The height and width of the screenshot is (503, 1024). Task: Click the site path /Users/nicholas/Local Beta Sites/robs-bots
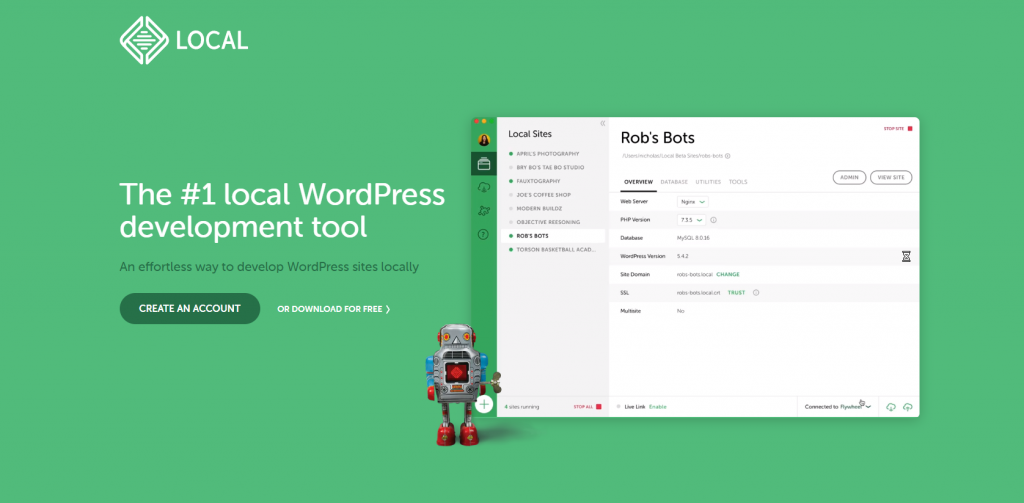click(x=672, y=156)
